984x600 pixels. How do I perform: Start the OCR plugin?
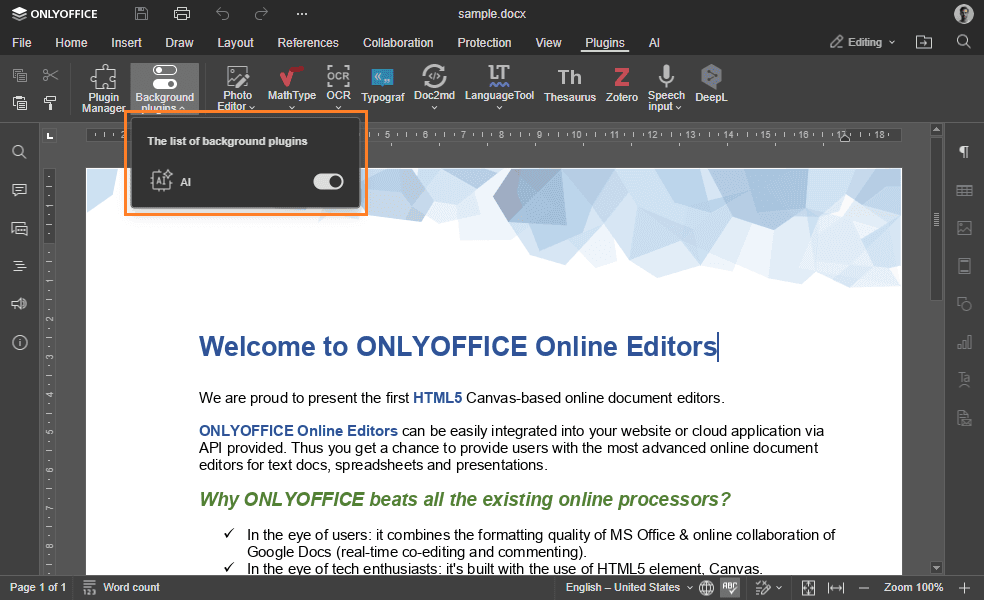[x=338, y=88]
